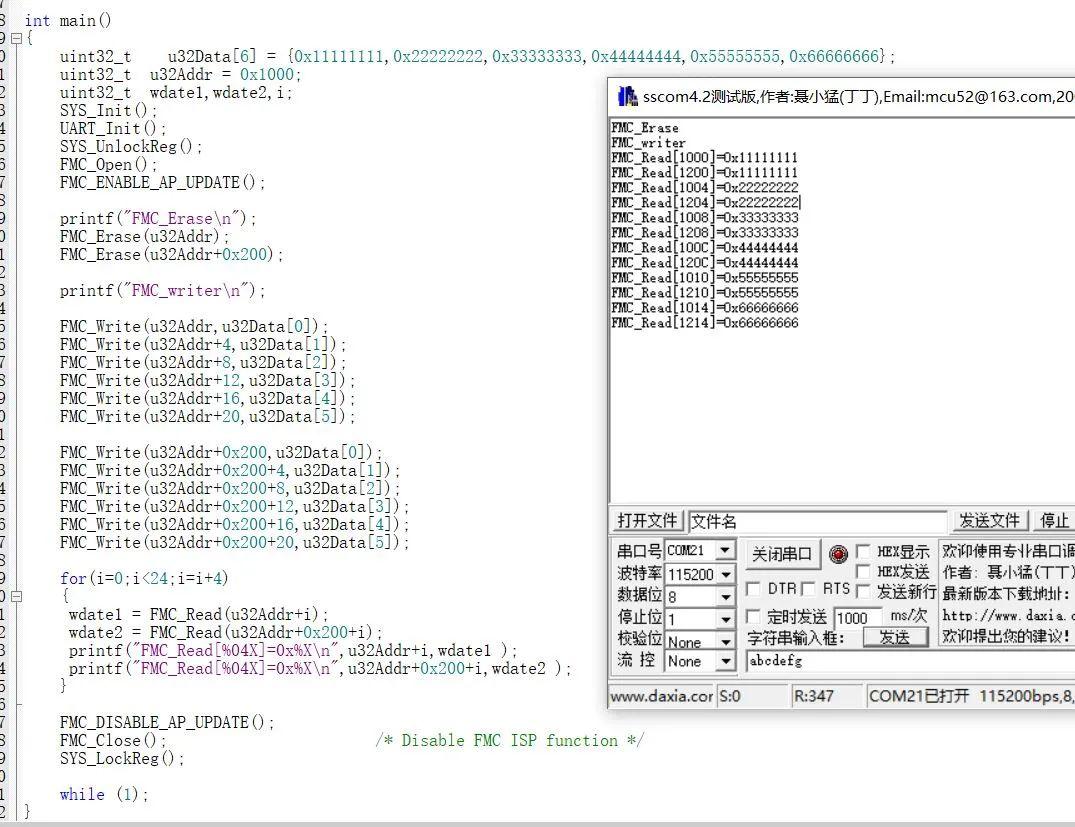The width and height of the screenshot is (1075, 827).
Task: Click the FMC_Erase(u32Addr+0x200); code line
Action: pyautogui.click(x=171, y=254)
